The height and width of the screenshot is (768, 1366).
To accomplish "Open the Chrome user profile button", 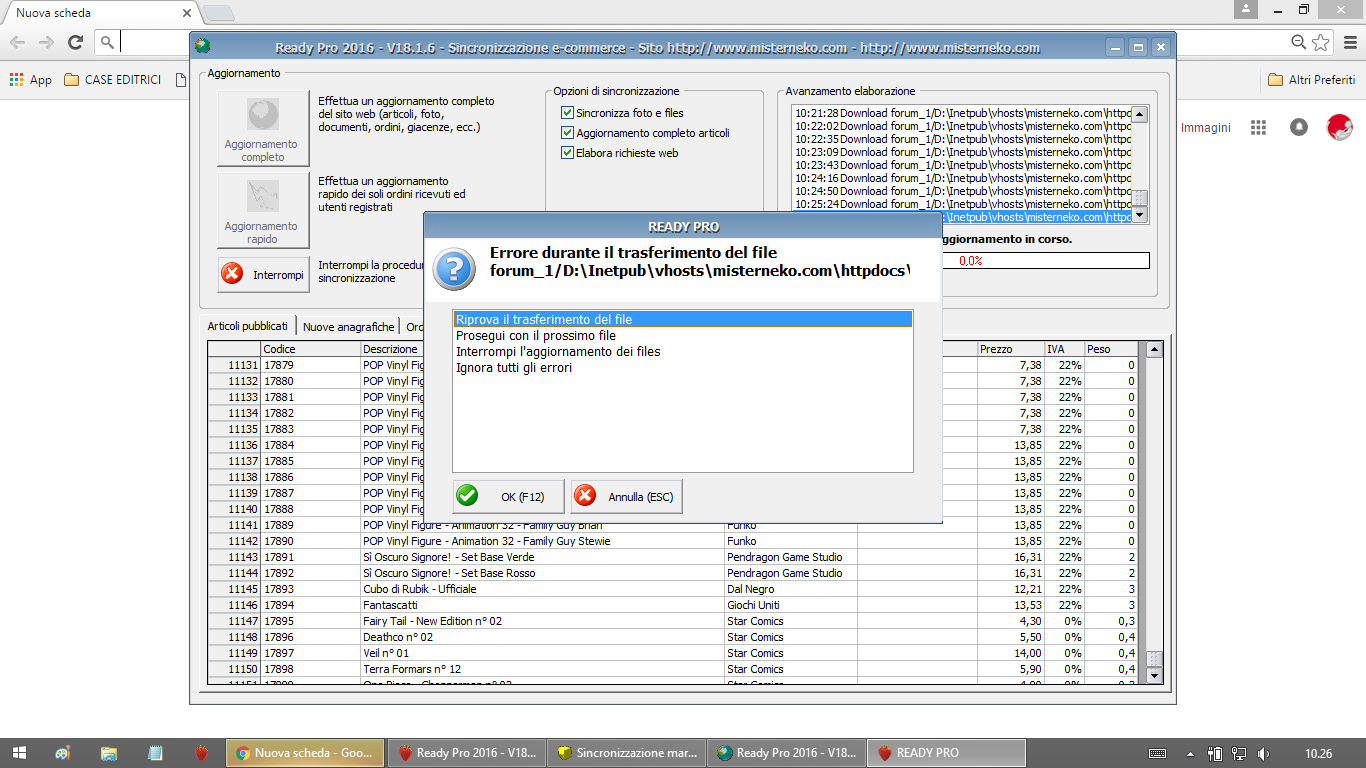I will click(1245, 9).
